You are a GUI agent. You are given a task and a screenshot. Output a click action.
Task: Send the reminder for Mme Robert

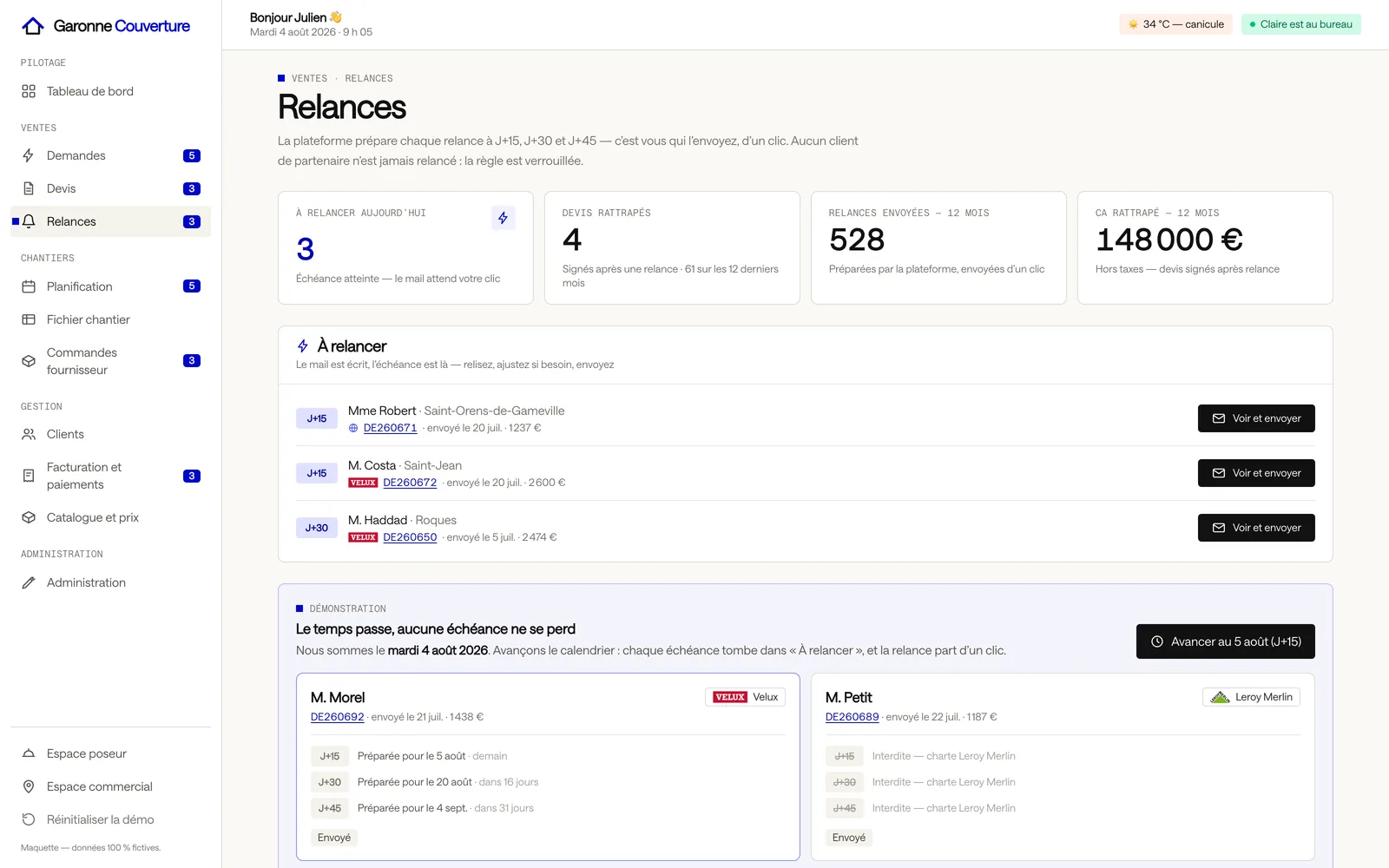pos(1256,418)
